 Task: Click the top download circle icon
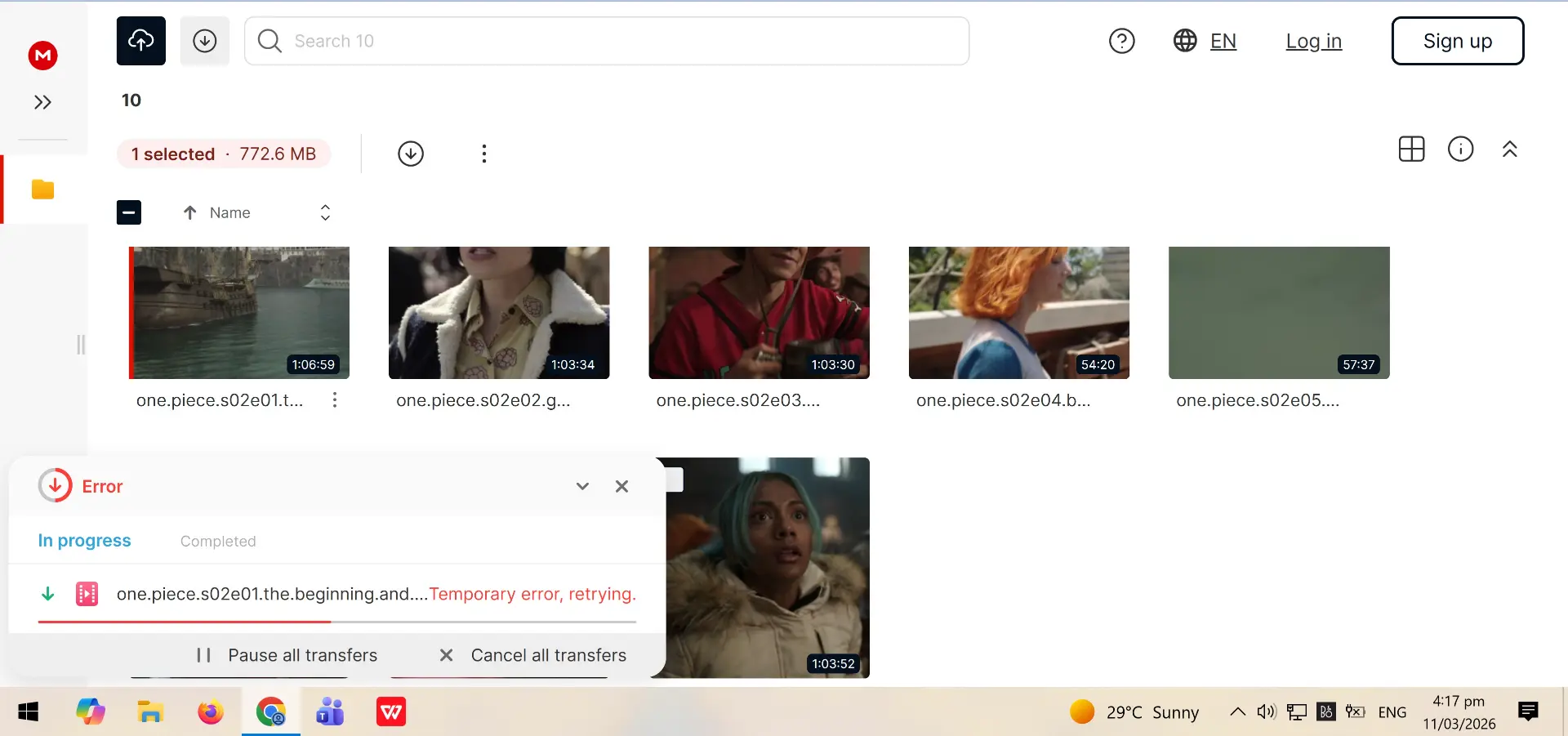(205, 41)
